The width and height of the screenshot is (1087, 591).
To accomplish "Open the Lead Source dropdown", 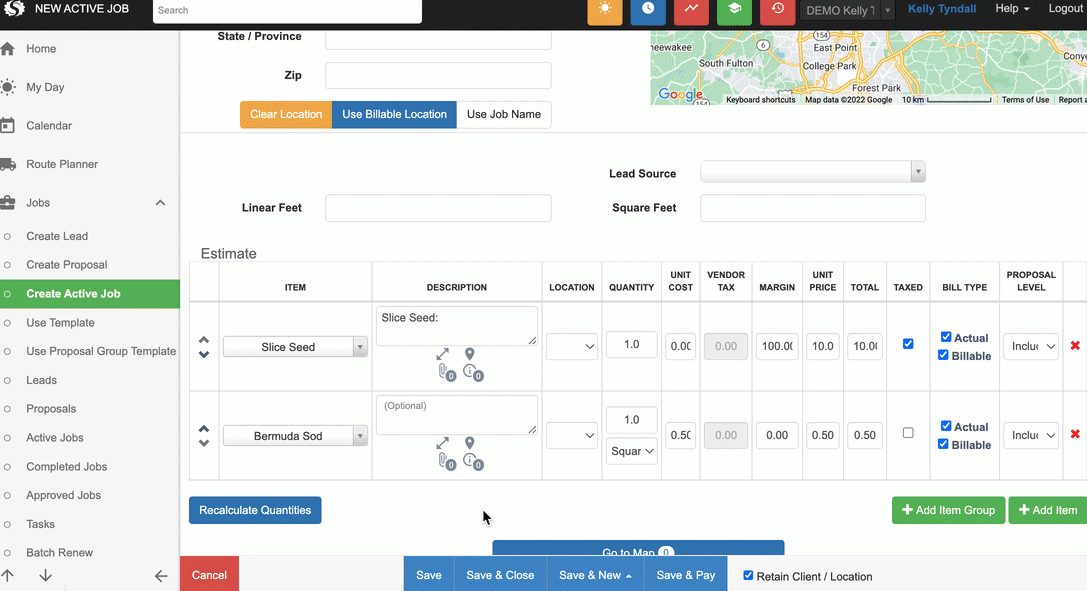I will click(x=812, y=173).
